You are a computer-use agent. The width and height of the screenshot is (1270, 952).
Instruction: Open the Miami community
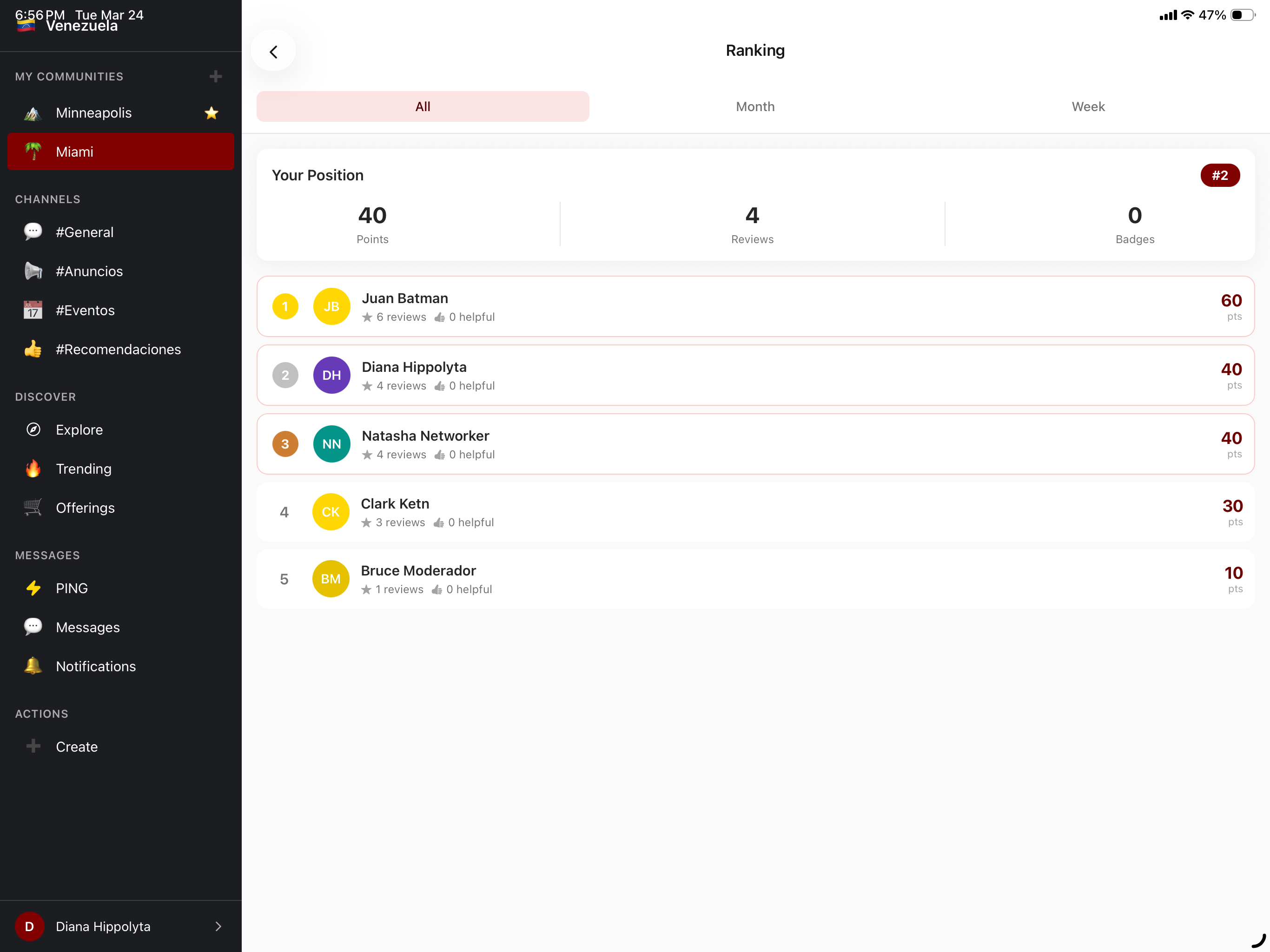pyautogui.click(x=120, y=152)
